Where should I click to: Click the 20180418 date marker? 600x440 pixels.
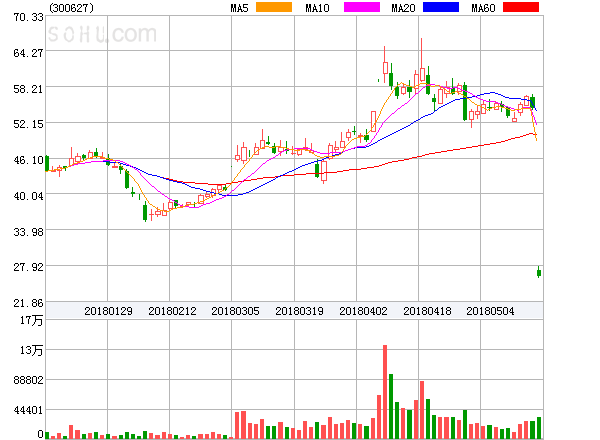427,311
